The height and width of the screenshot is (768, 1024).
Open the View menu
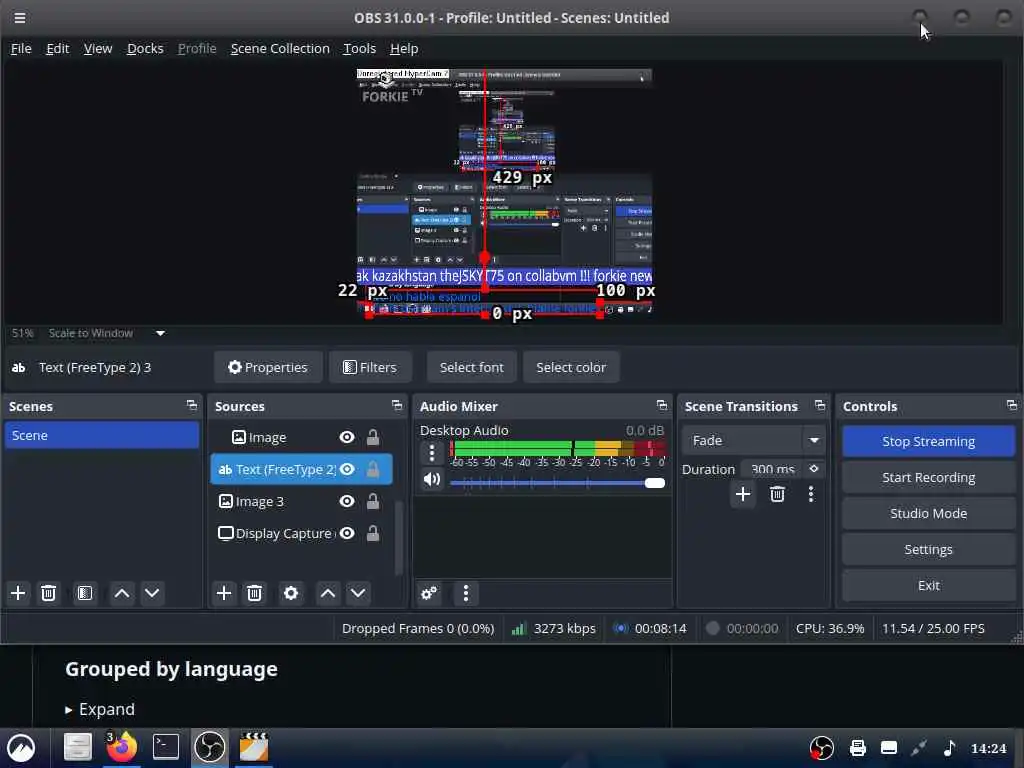[x=98, y=48]
